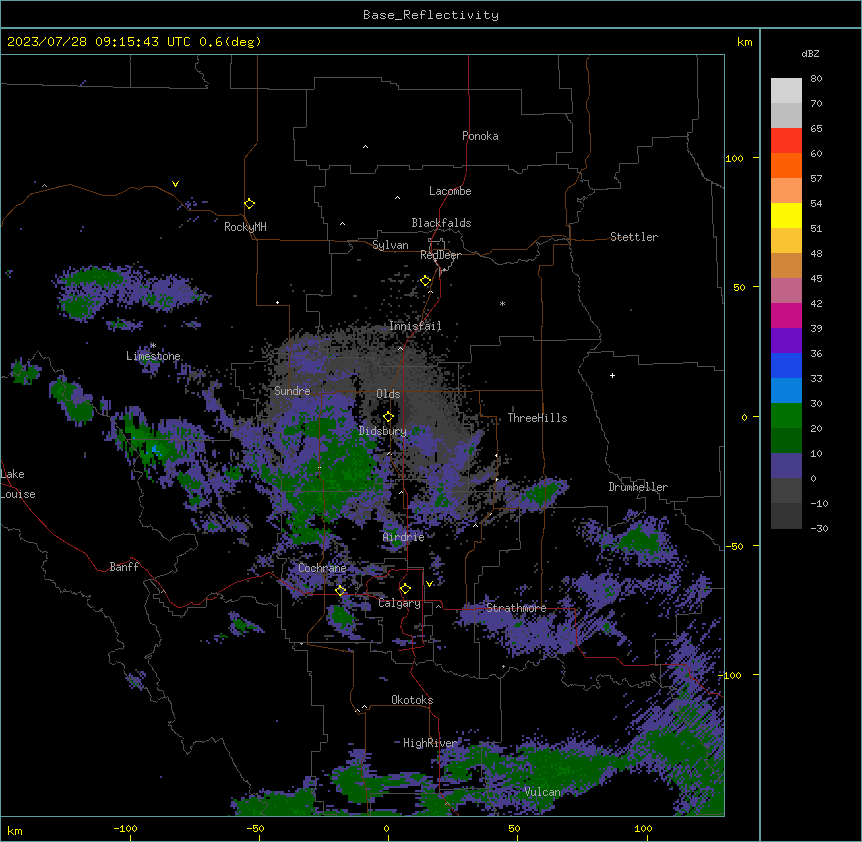Image resolution: width=862 pixels, height=842 pixels.
Task: Click the -30 value on dBZ scale
Action: [819, 528]
